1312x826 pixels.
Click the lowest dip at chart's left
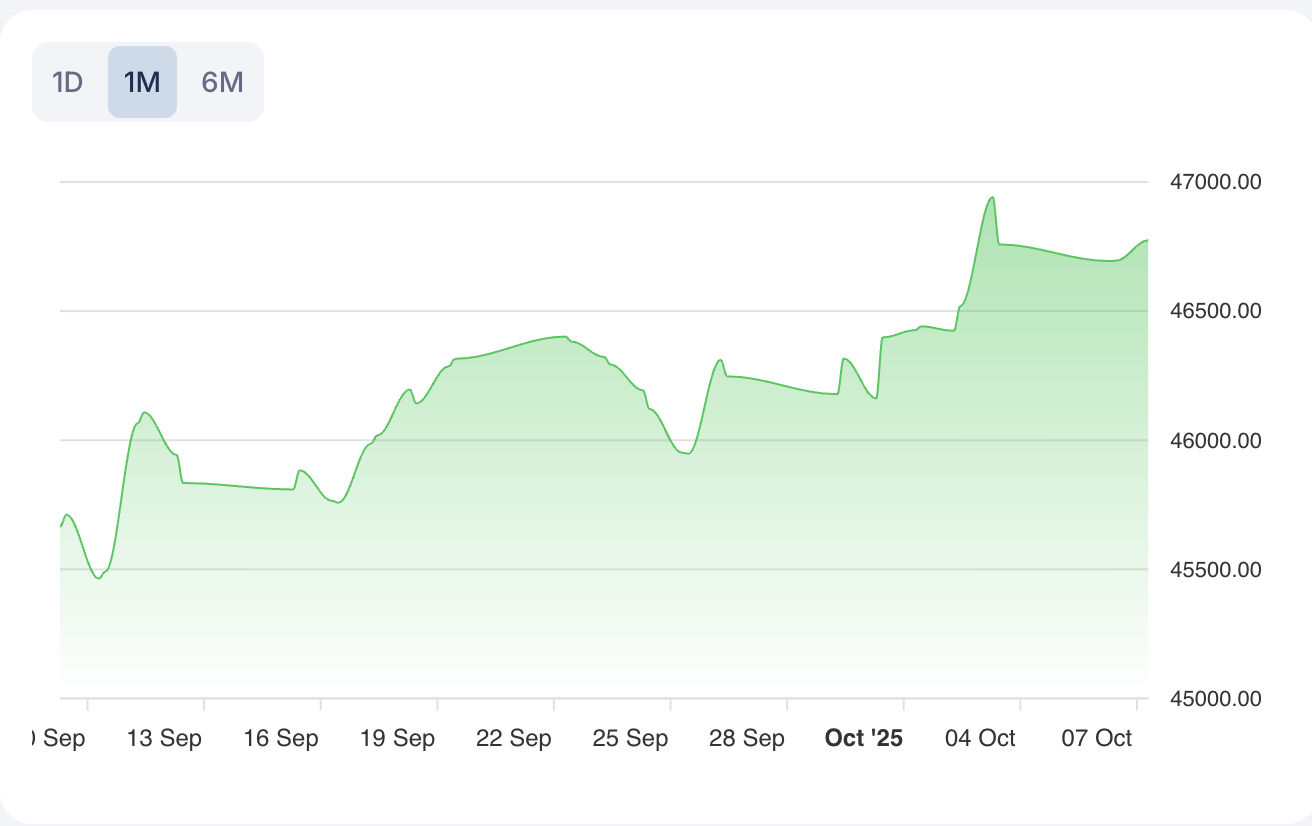click(x=98, y=578)
